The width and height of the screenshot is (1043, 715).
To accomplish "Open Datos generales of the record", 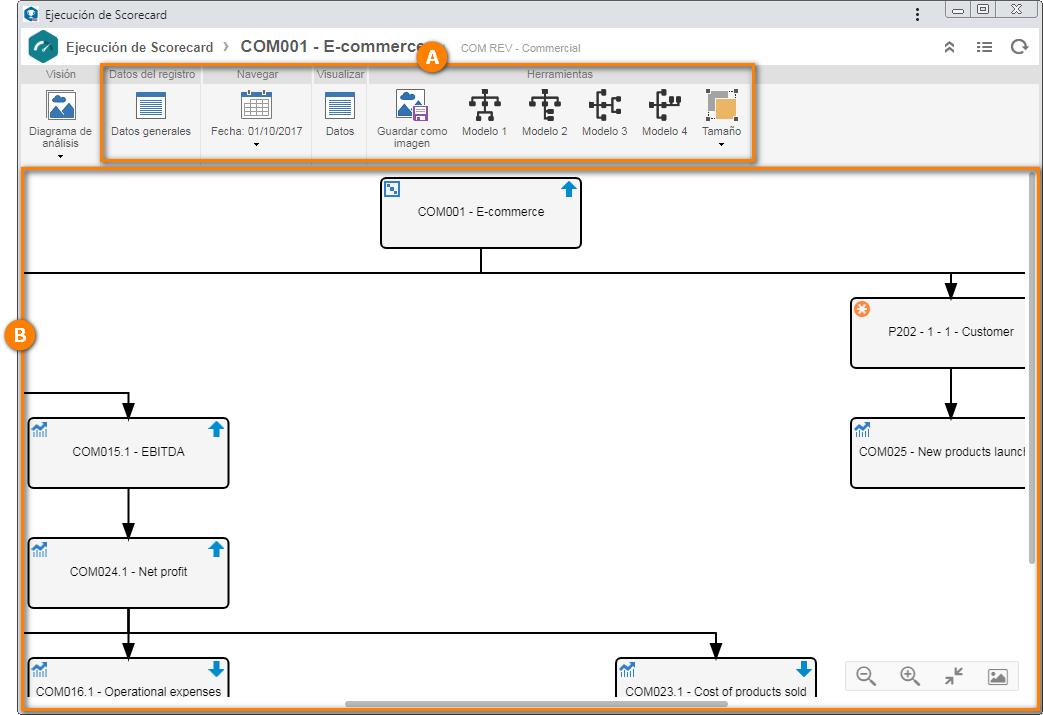I will [151, 114].
